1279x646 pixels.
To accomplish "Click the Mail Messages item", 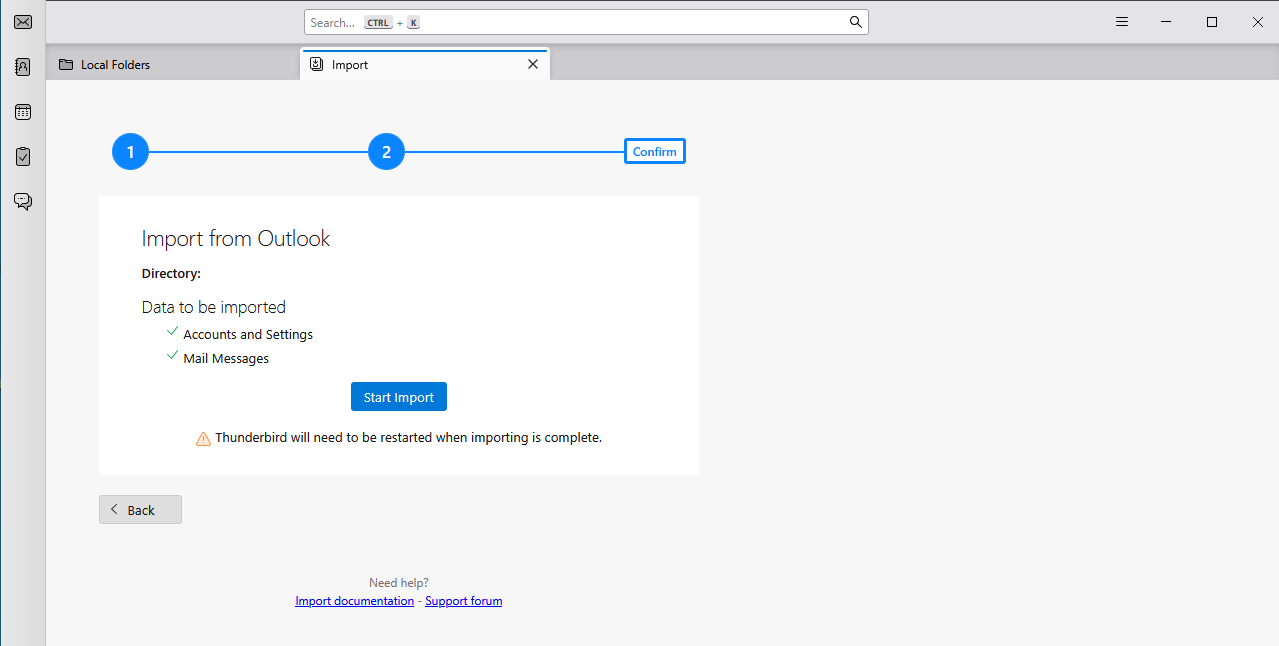I will pyautogui.click(x=226, y=358).
